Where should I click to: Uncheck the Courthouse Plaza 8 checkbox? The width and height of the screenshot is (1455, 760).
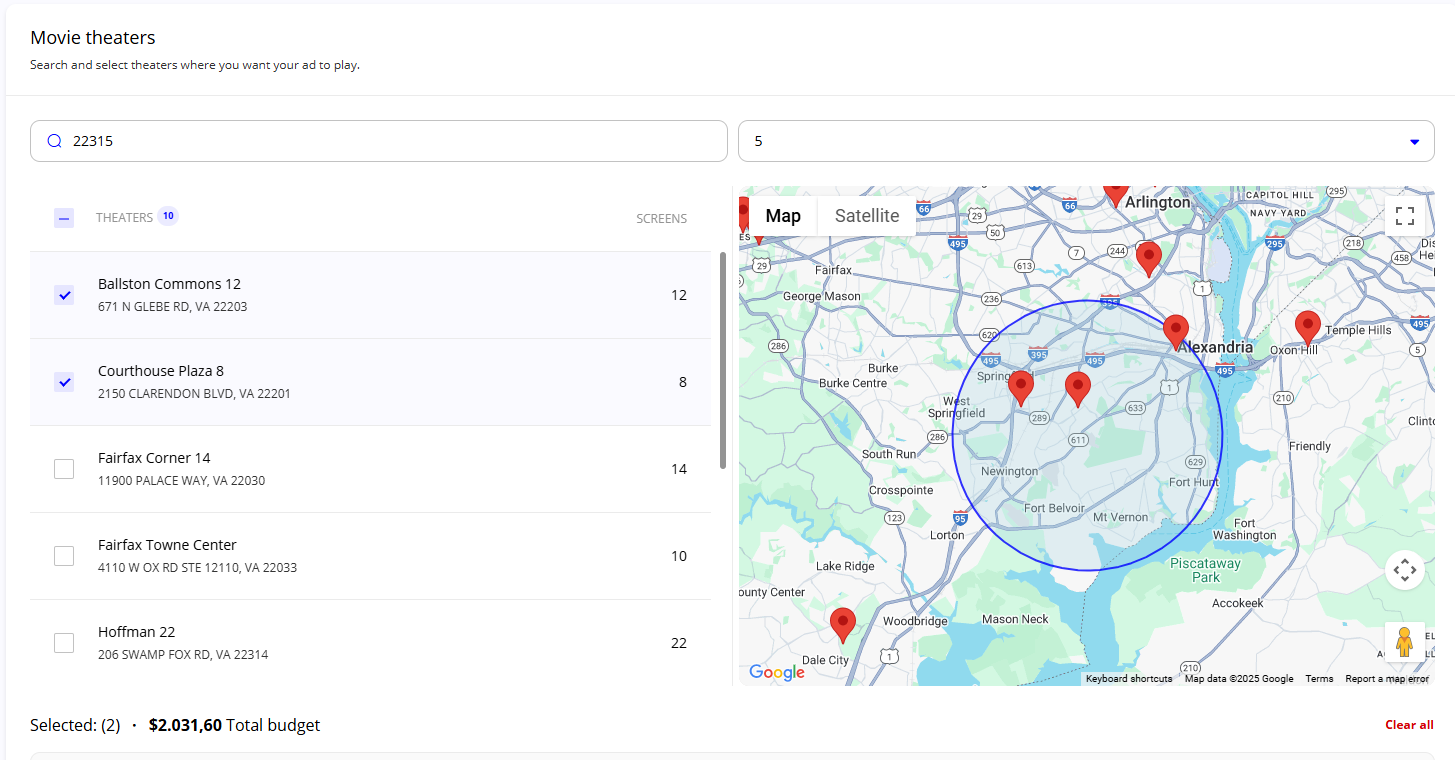coord(64,382)
